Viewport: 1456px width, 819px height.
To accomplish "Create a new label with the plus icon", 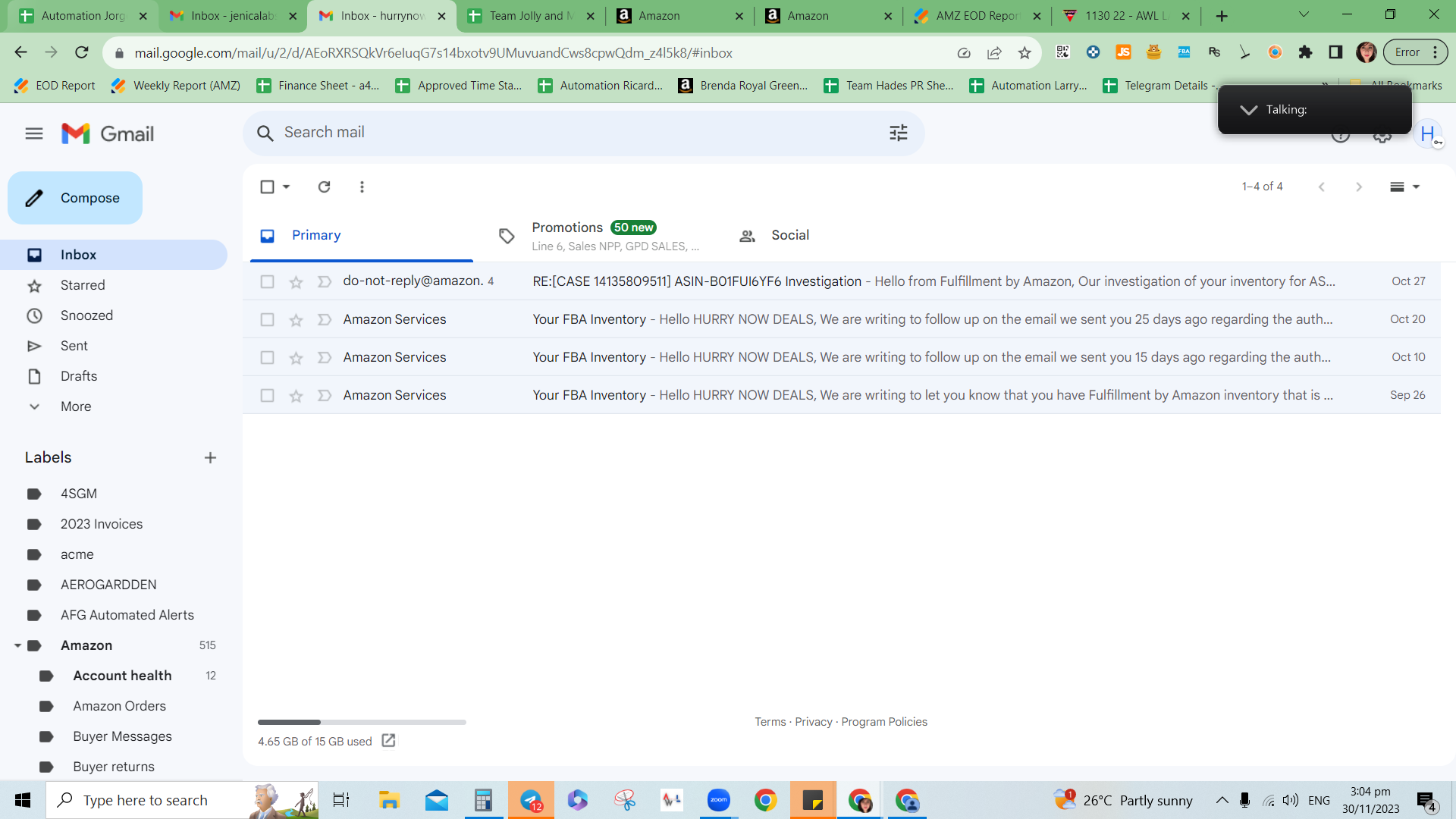I will pos(210,457).
